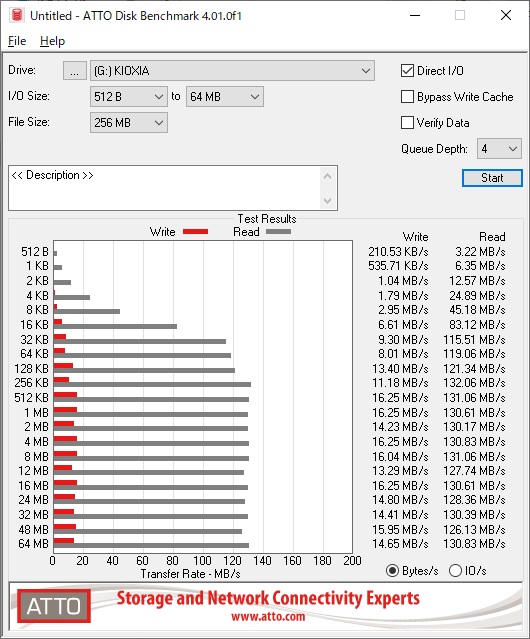Click the ATTO logo in the banner
The width and height of the screenshot is (530, 639).
click(x=54, y=606)
